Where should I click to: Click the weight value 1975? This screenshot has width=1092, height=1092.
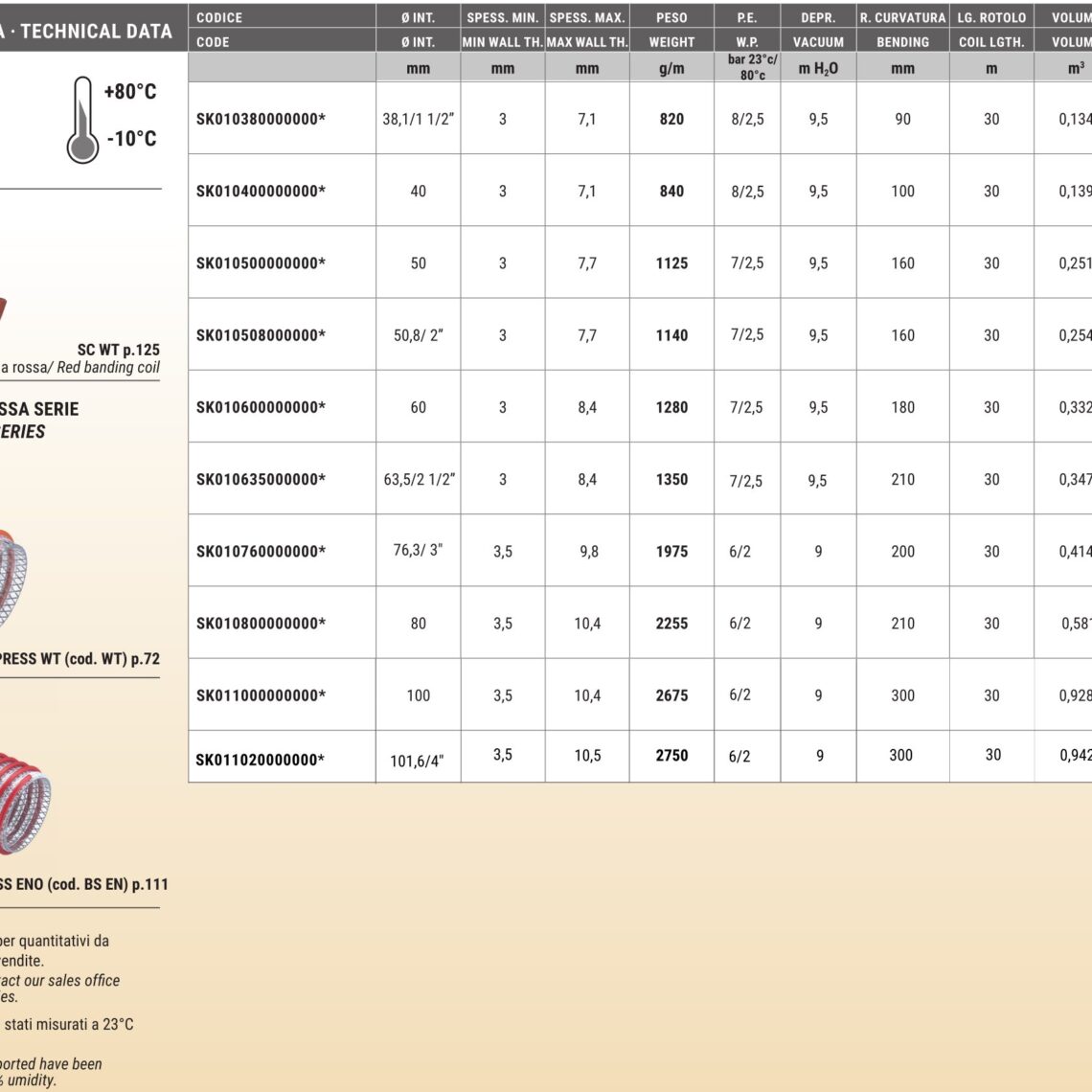(671, 551)
